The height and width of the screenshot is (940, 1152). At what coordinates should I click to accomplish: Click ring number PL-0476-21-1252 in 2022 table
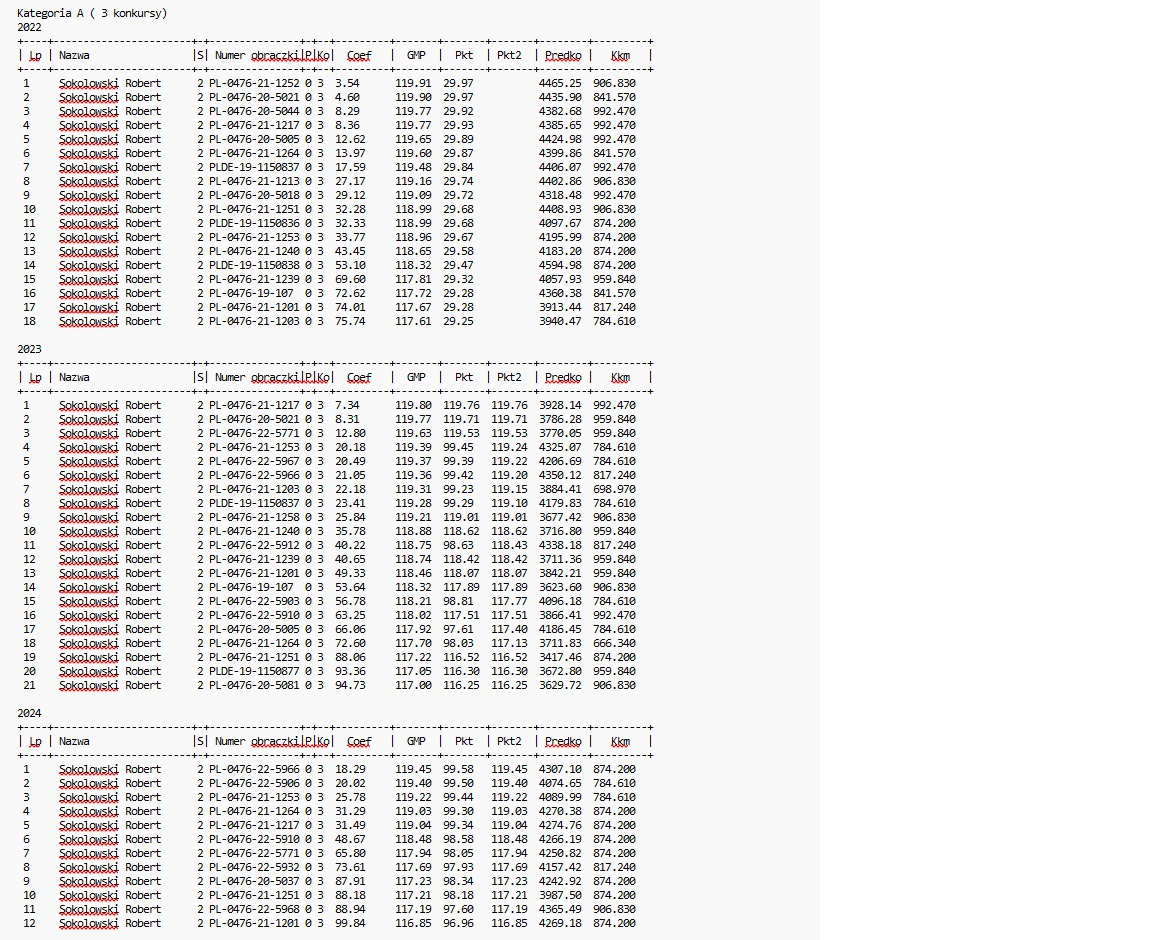(x=254, y=83)
